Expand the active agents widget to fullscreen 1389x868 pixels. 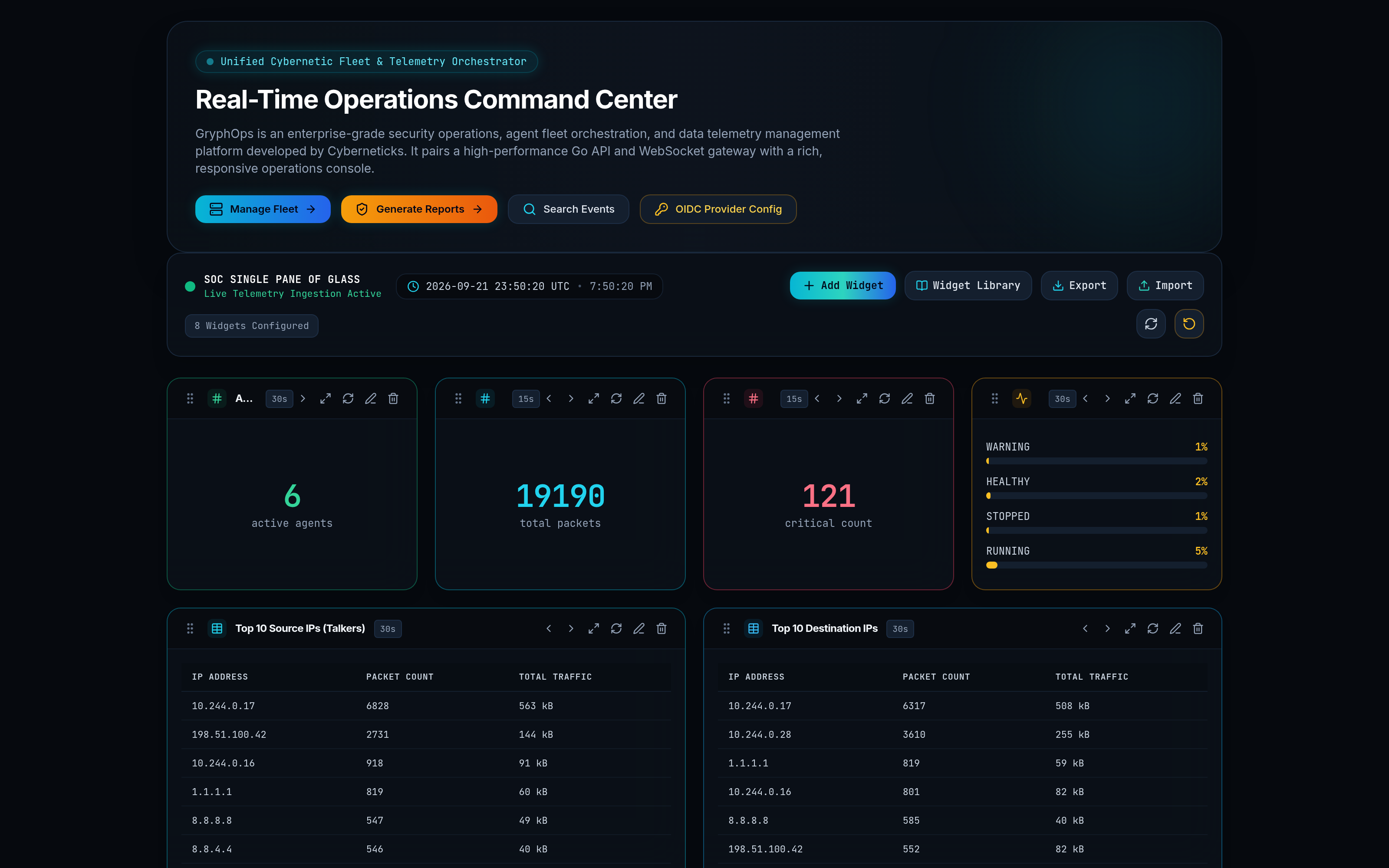pyautogui.click(x=326, y=398)
